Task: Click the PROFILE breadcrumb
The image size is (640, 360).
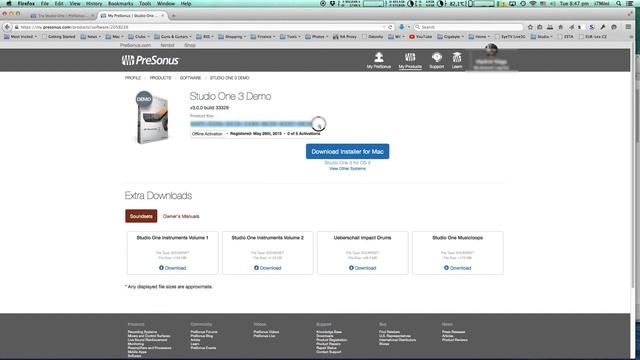Action: (x=133, y=78)
